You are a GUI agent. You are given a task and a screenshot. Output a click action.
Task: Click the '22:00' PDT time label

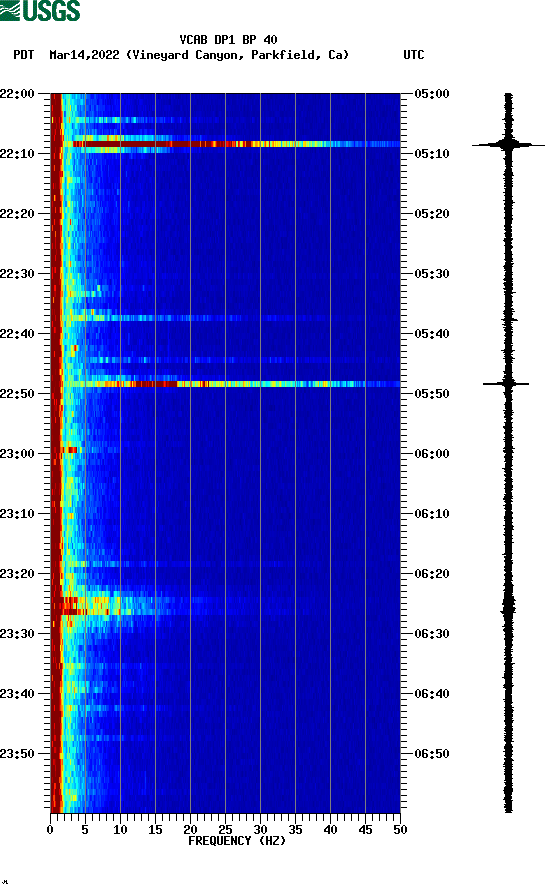point(18,93)
